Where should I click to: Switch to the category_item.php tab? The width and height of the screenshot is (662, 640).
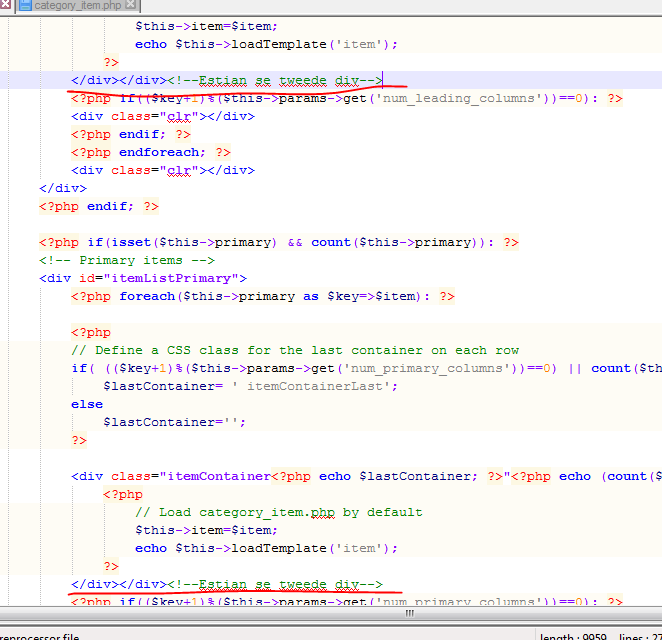click(x=78, y=5)
